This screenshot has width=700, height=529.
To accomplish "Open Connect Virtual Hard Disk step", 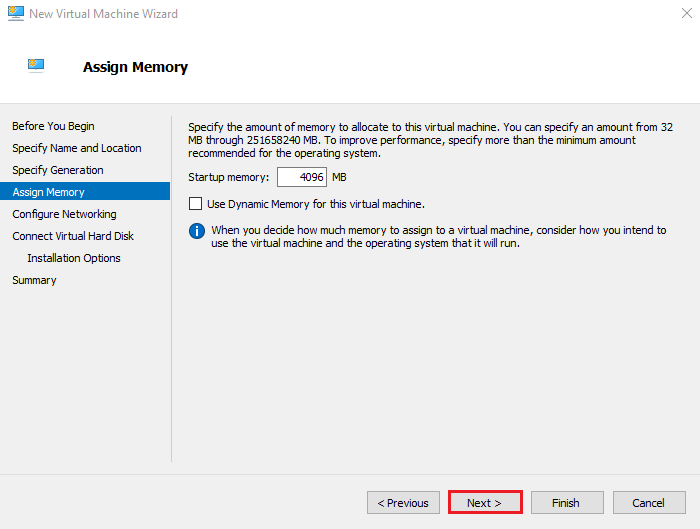I will point(73,236).
